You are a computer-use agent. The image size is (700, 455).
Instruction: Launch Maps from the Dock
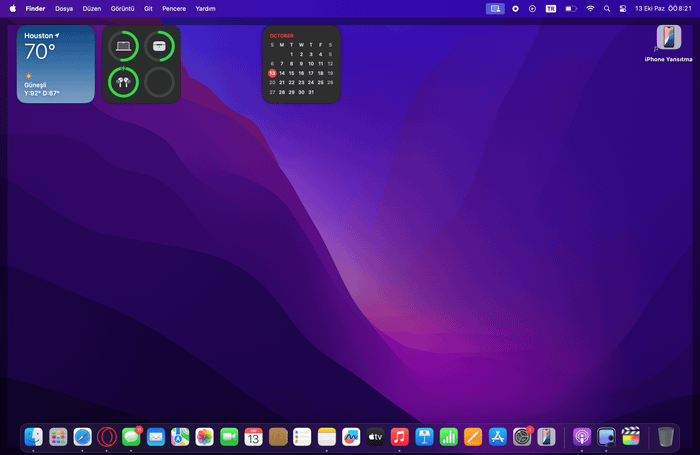[180, 437]
